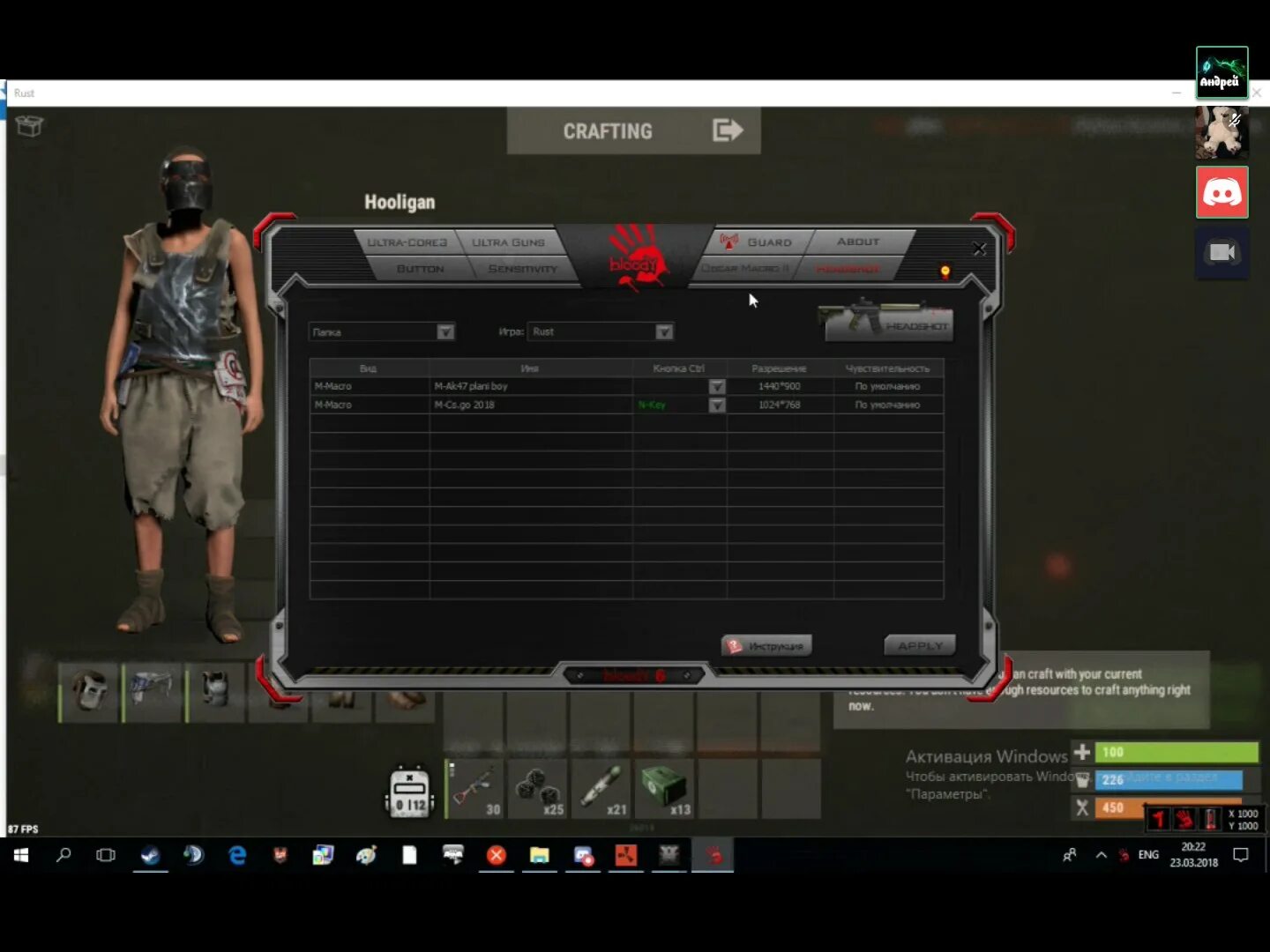Click the Имя column header
Viewport: 1270px width, 952px height.
coord(530,368)
